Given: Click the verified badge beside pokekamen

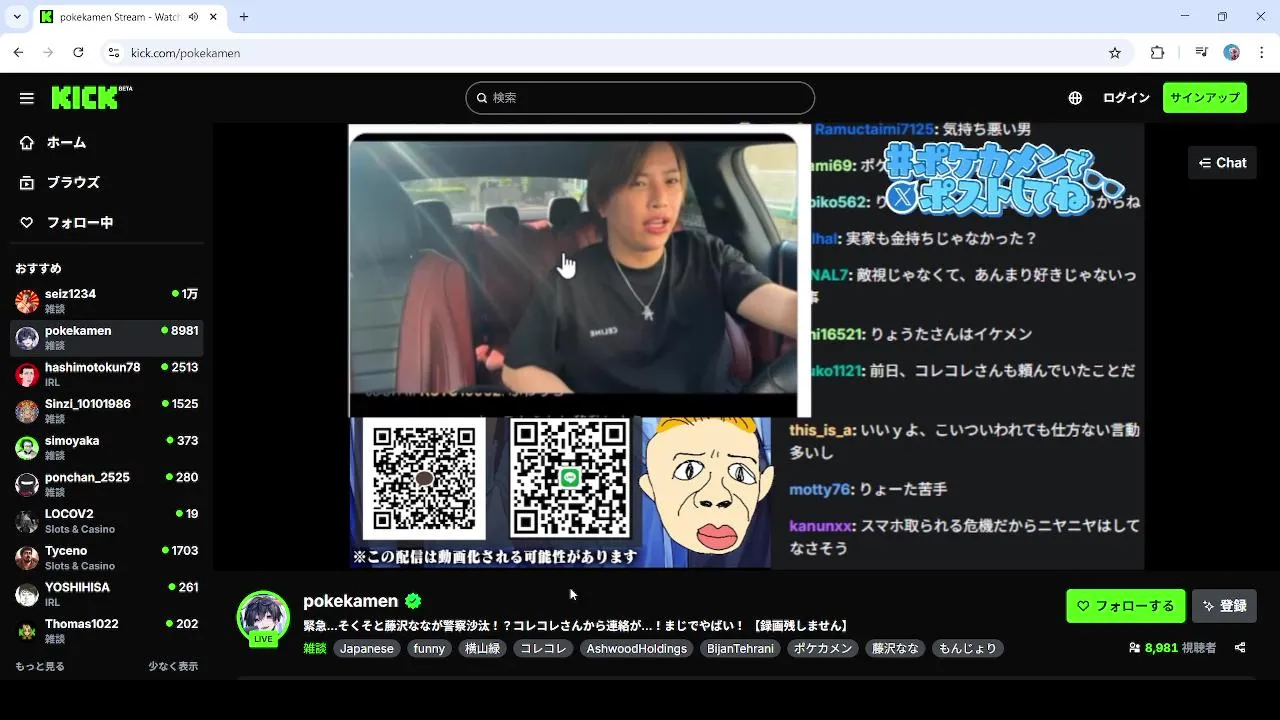Looking at the screenshot, I should [x=413, y=601].
